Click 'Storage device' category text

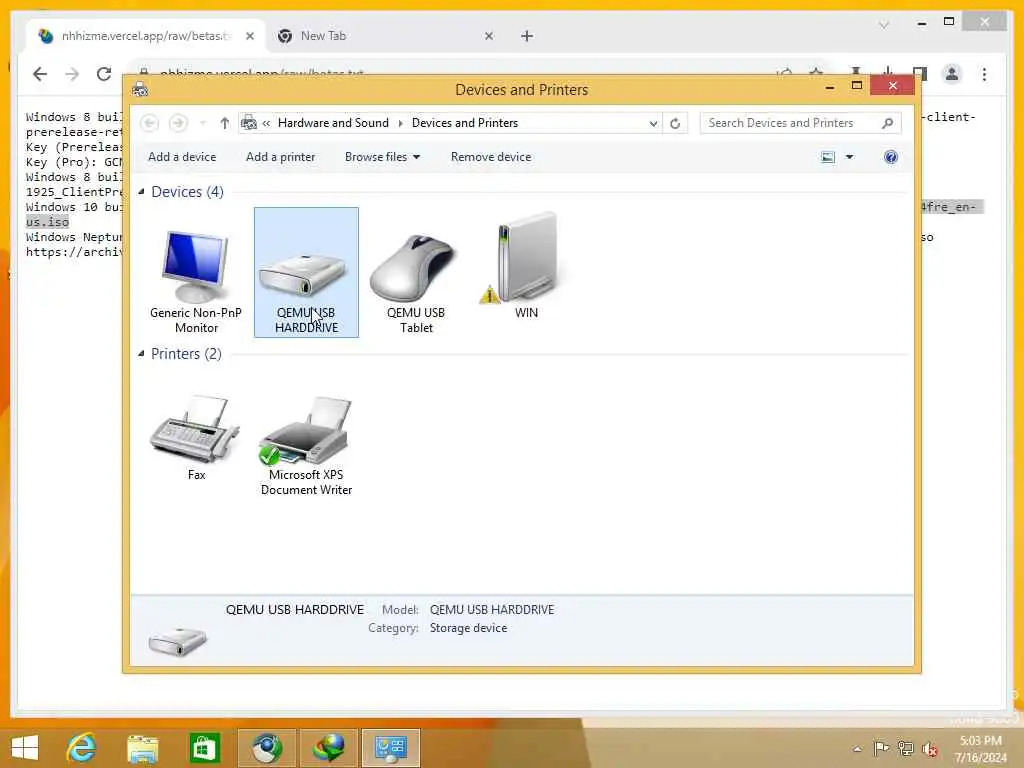[468, 628]
